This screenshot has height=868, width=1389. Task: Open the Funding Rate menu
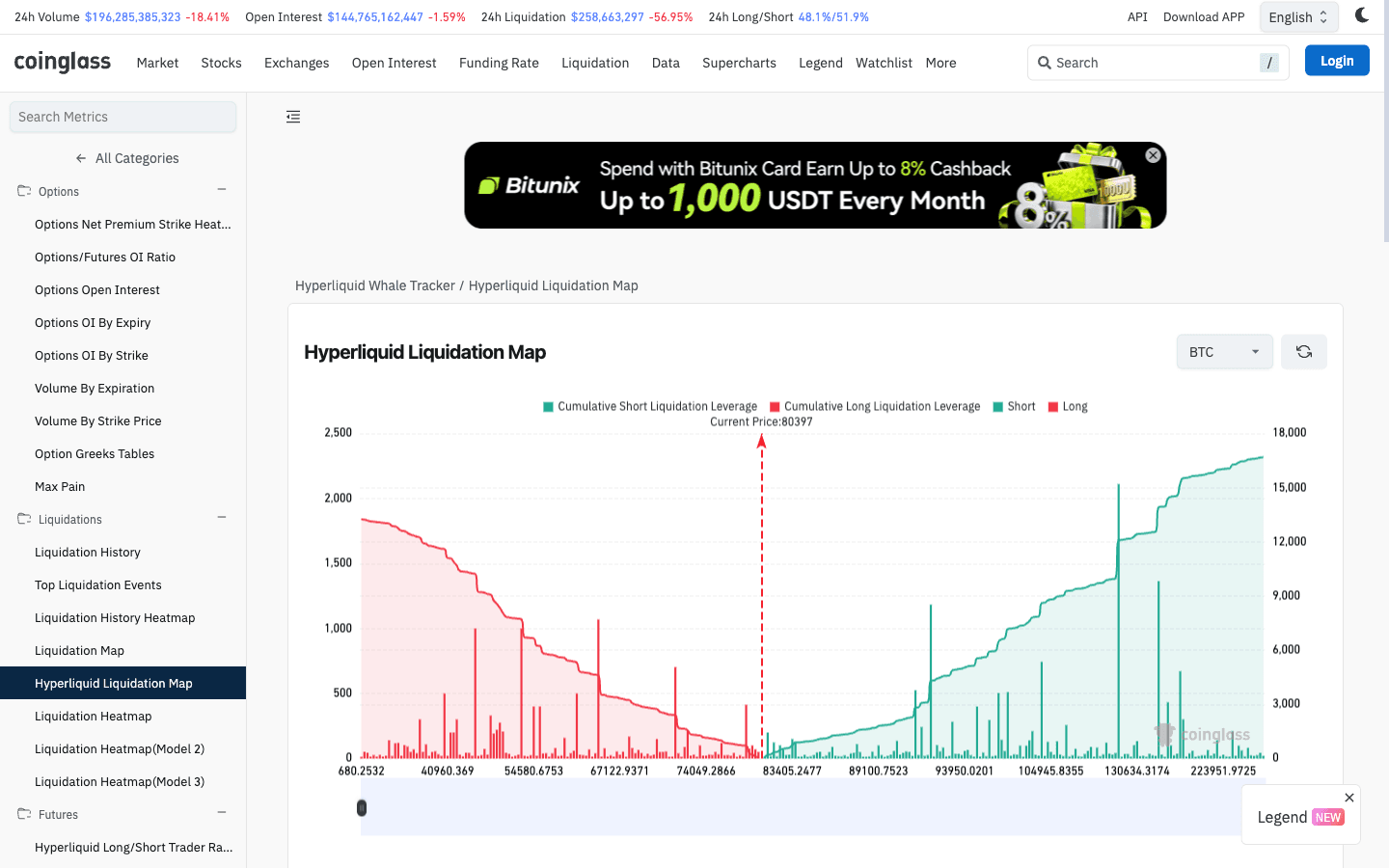(x=499, y=63)
